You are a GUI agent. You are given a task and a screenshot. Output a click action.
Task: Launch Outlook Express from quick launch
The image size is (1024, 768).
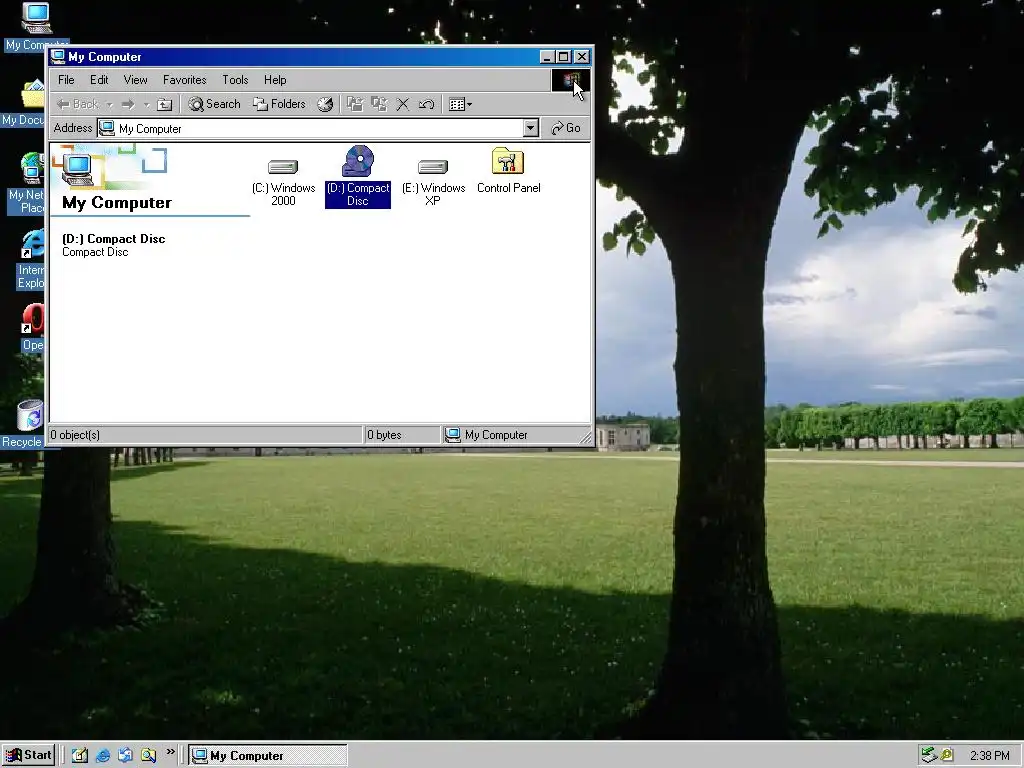point(125,755)
